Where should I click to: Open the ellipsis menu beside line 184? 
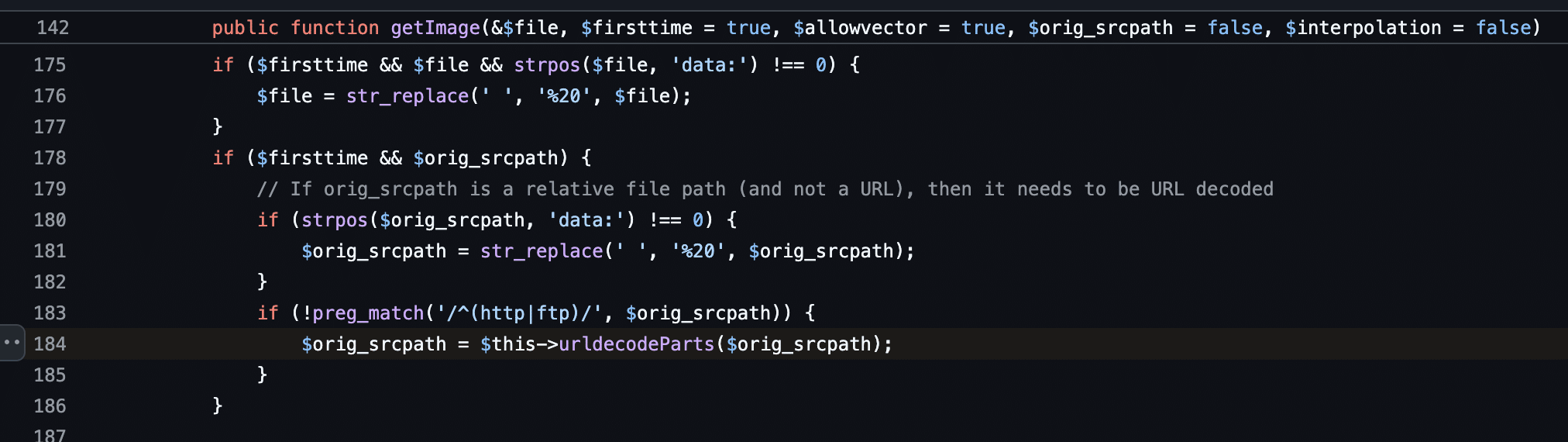[x=12, y=343]
